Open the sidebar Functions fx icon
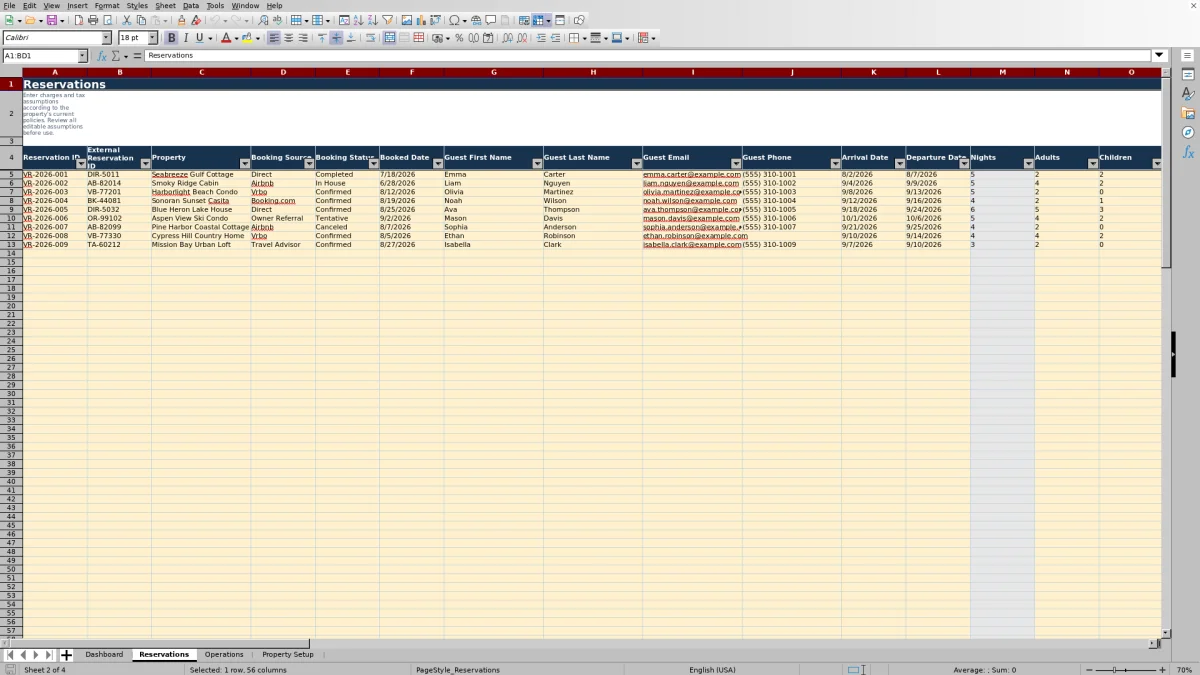The height and width of the screenshot is (675, 1200). [1188, 152]
